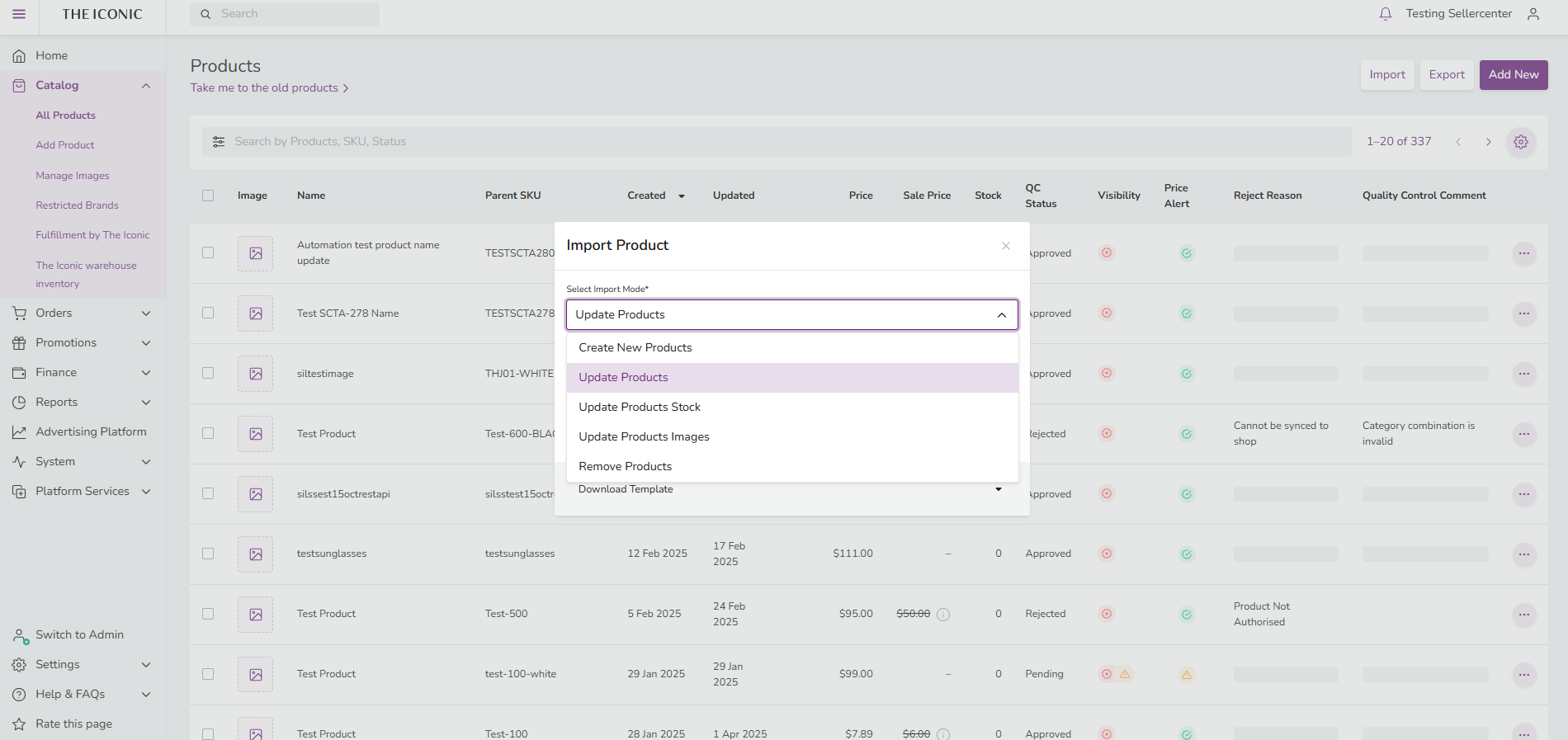This screenshot has height=740, width=1568.
Task: Check the test-100-white row checkbox
Action: [208, 674]
